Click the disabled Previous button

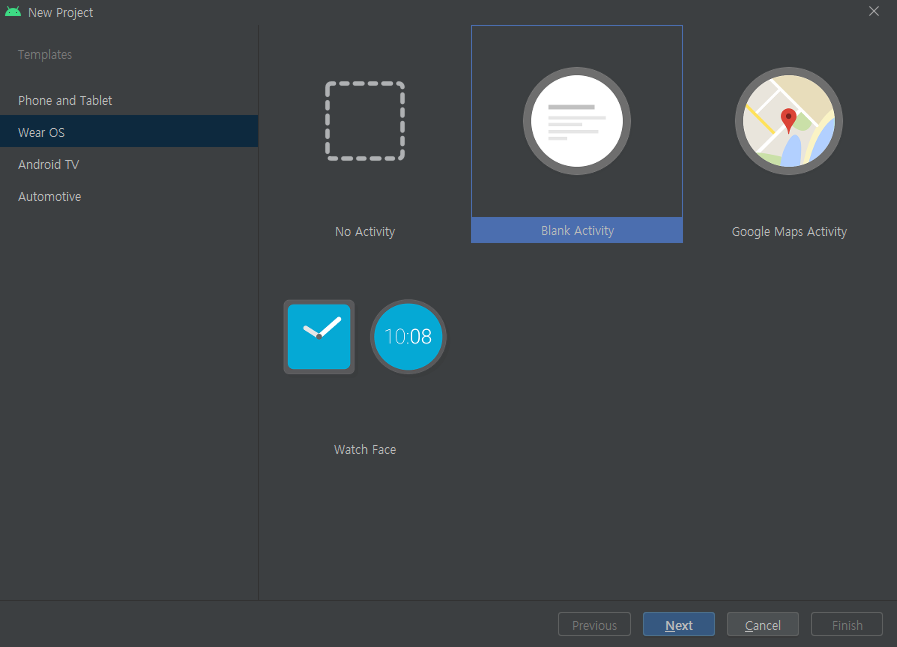point(594,625)
